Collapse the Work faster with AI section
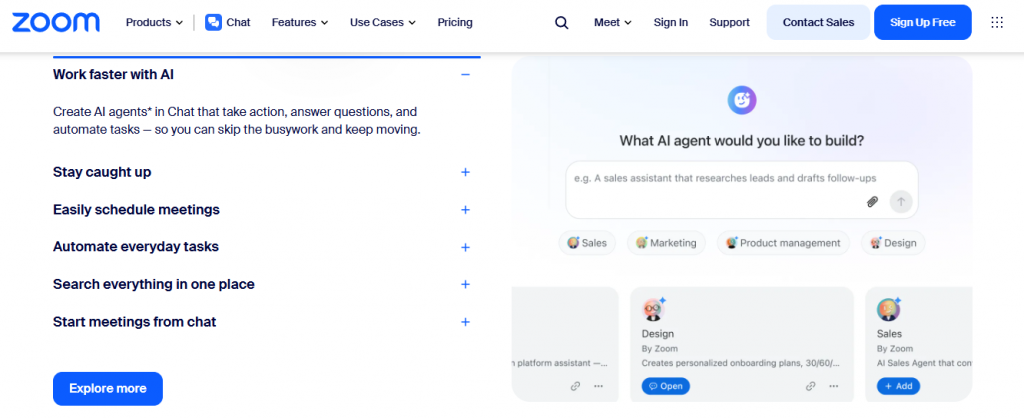This screenshot has width=1024, height=418. click(x=465, y=74)
